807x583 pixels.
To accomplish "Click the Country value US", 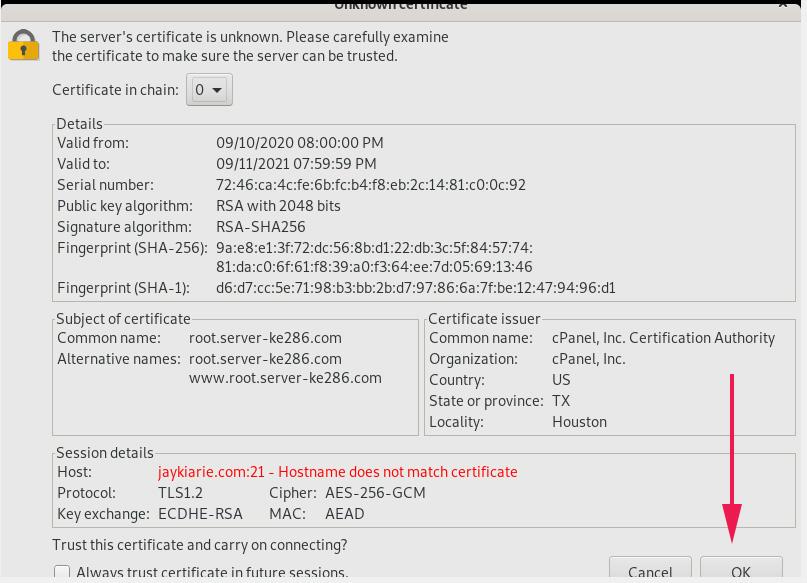I will 561,380.
